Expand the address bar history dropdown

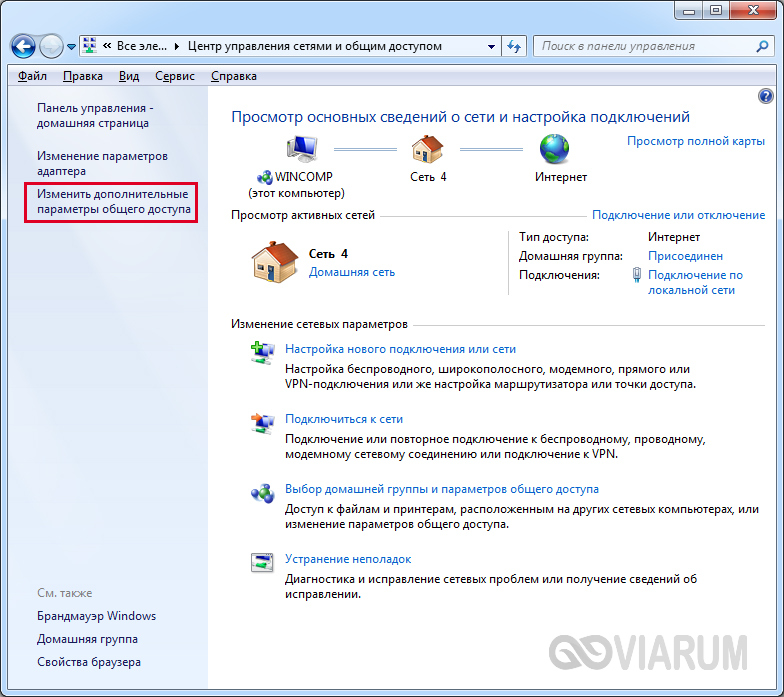tap(490, 46)
